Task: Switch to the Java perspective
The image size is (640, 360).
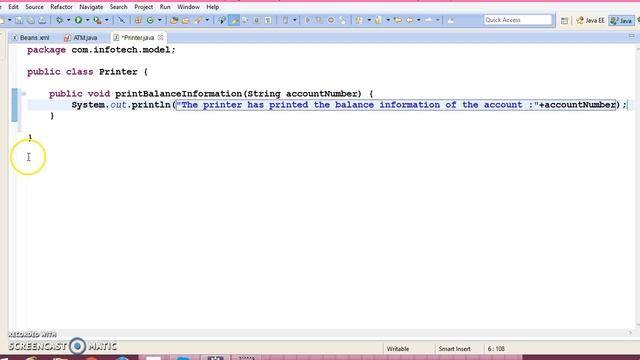Action: [x=621, y=20]
